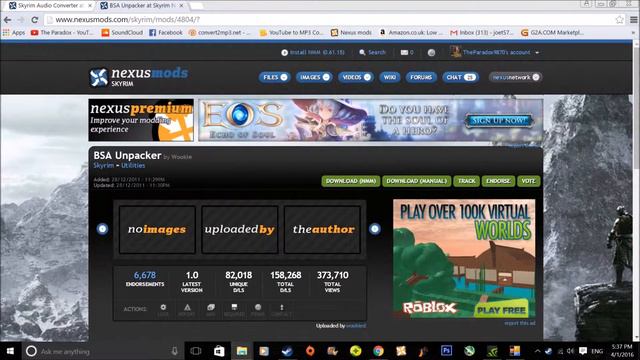
Task: Click the browser back arrow
Action: coord(7,20)
